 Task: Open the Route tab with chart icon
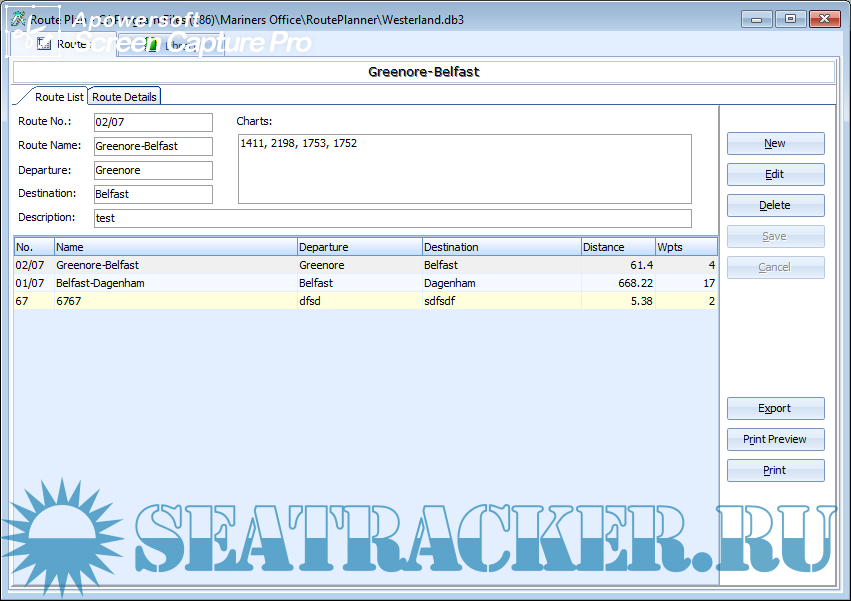(62, 44)
